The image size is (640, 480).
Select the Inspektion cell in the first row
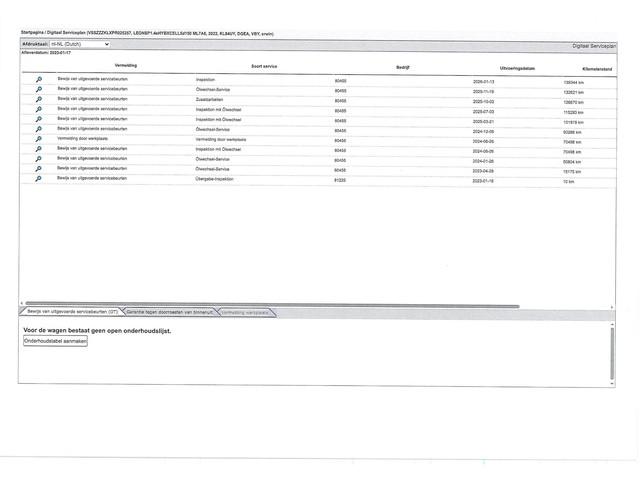click(205, 80)
